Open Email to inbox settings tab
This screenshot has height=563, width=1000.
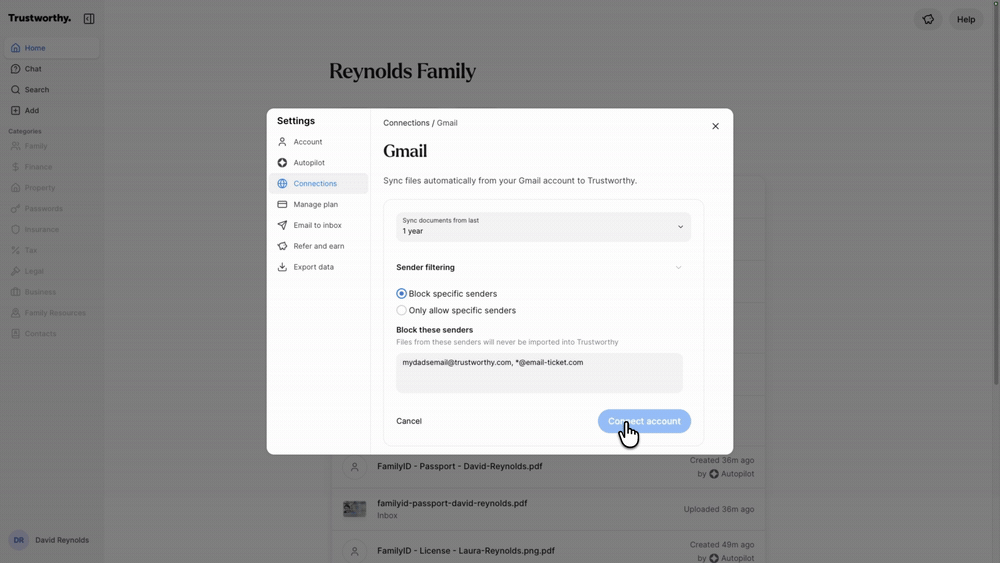[318, 225]
